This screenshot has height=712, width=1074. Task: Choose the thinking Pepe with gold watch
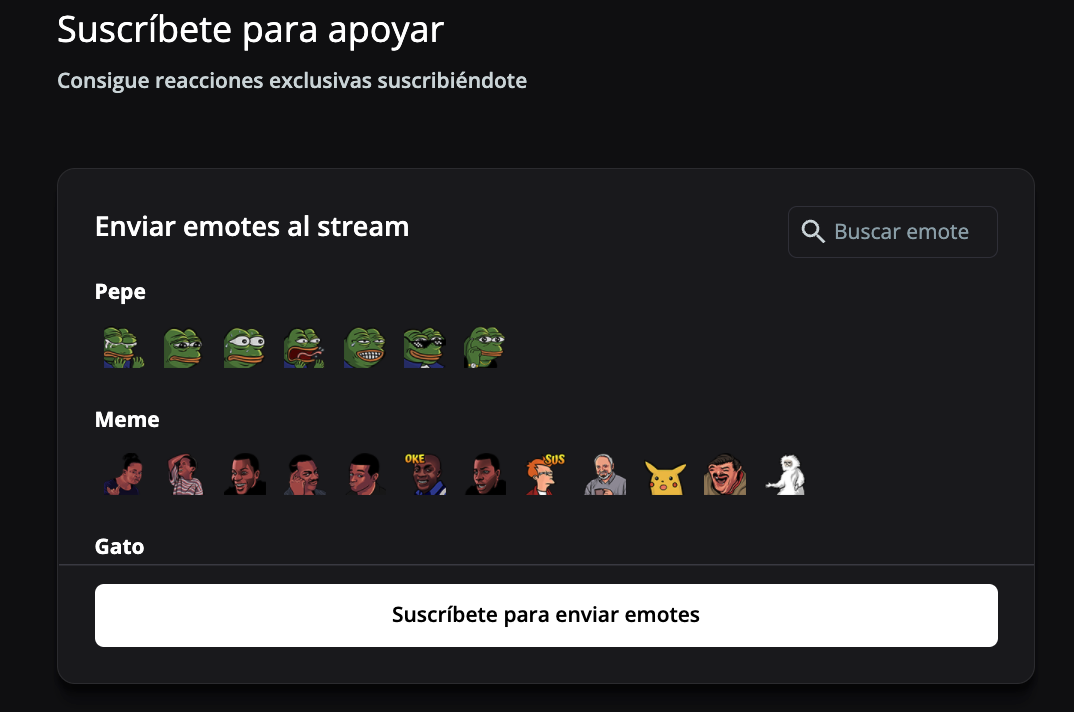point(484,347)
